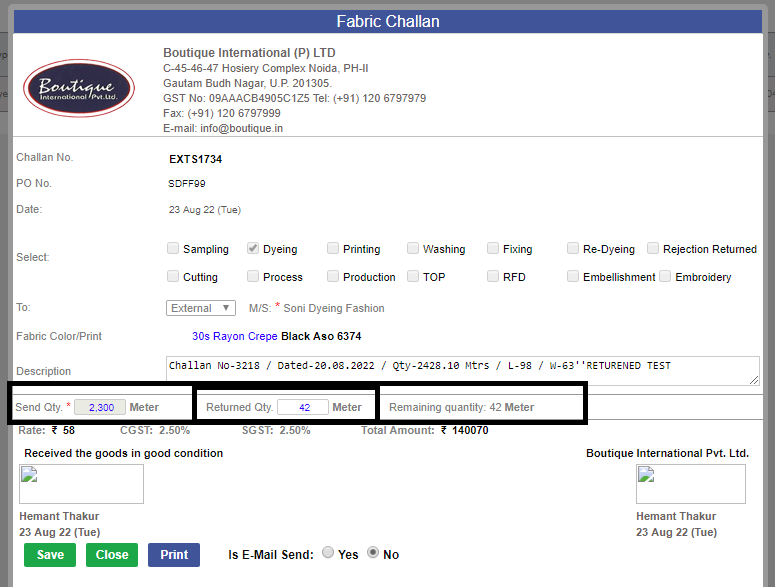The height and width of the screenshot is (587, 775).
Task: Open the 30s Rayon Crepe fabric link
Action: [235, 336]
